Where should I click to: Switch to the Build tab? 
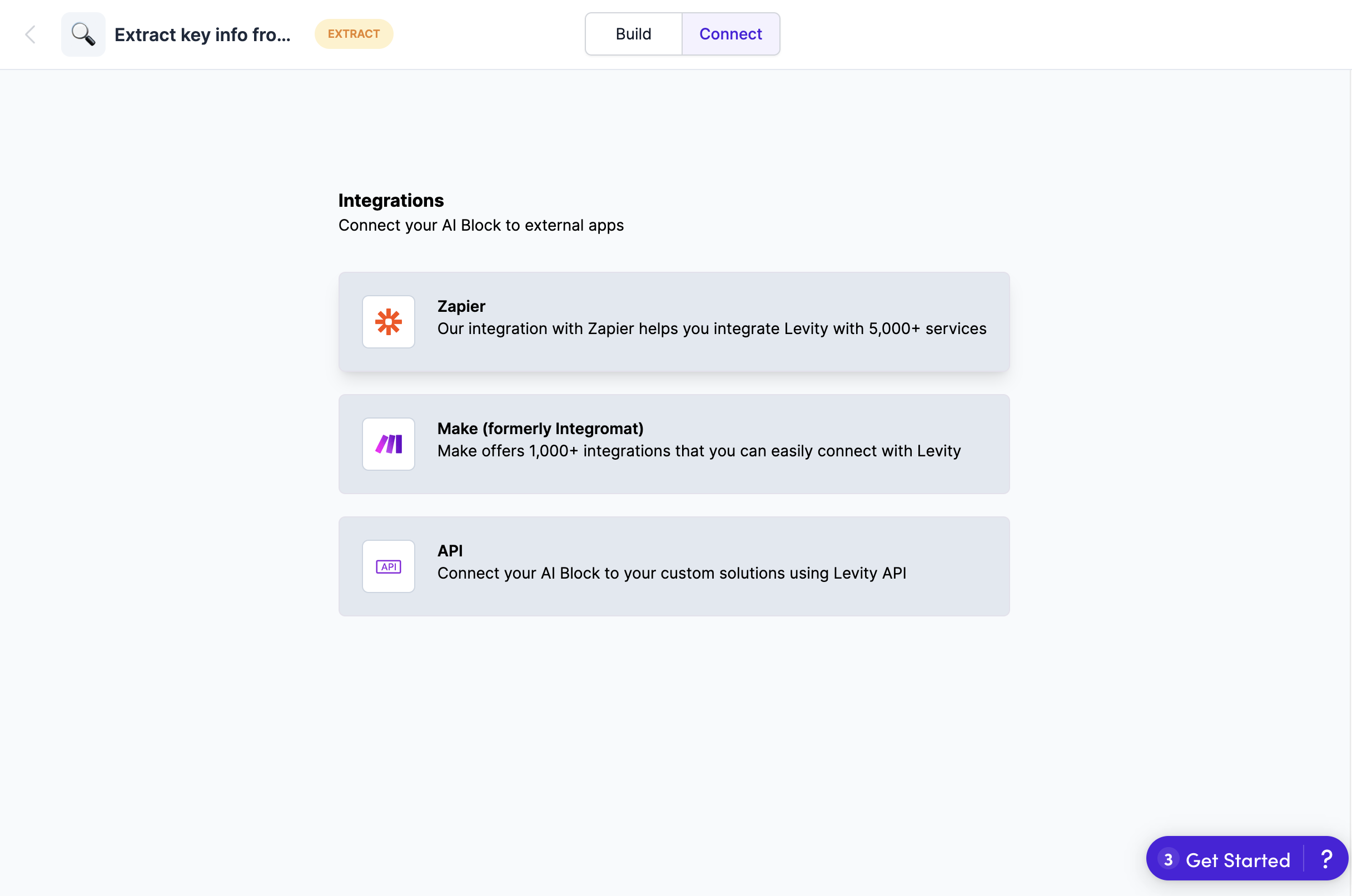coord(633,34)
